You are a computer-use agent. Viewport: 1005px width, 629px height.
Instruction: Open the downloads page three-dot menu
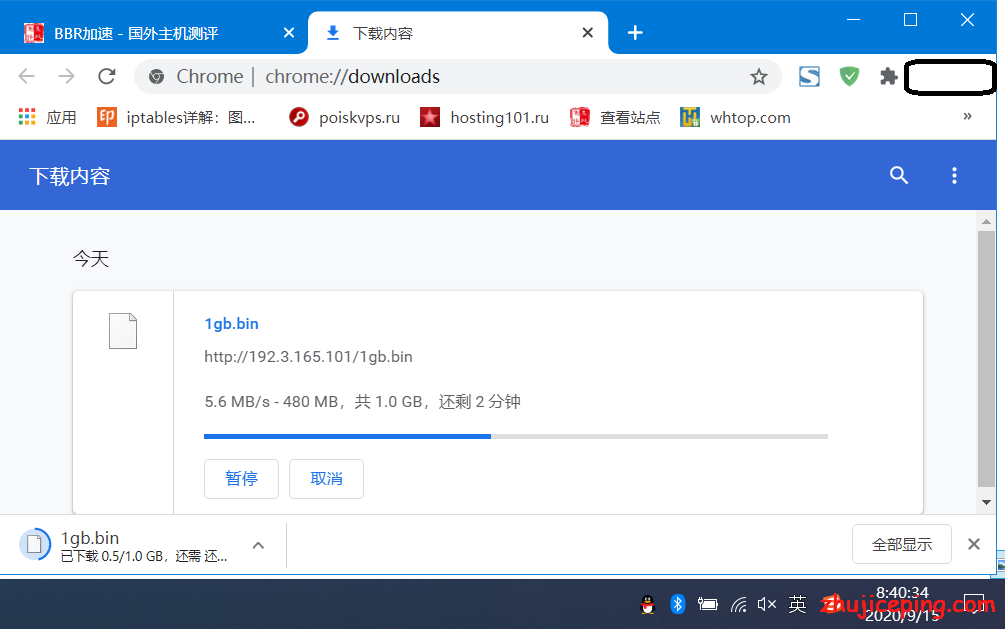click(x=954, y=175)
